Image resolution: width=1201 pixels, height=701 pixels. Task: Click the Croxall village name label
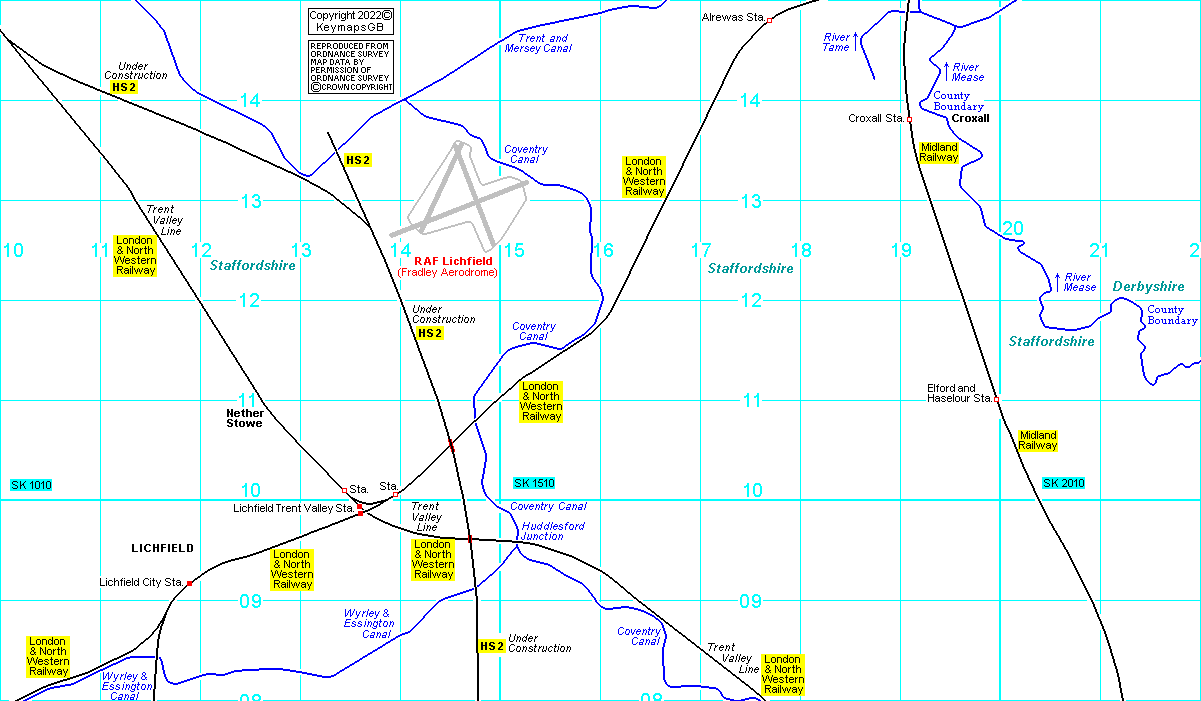(970, 118)
